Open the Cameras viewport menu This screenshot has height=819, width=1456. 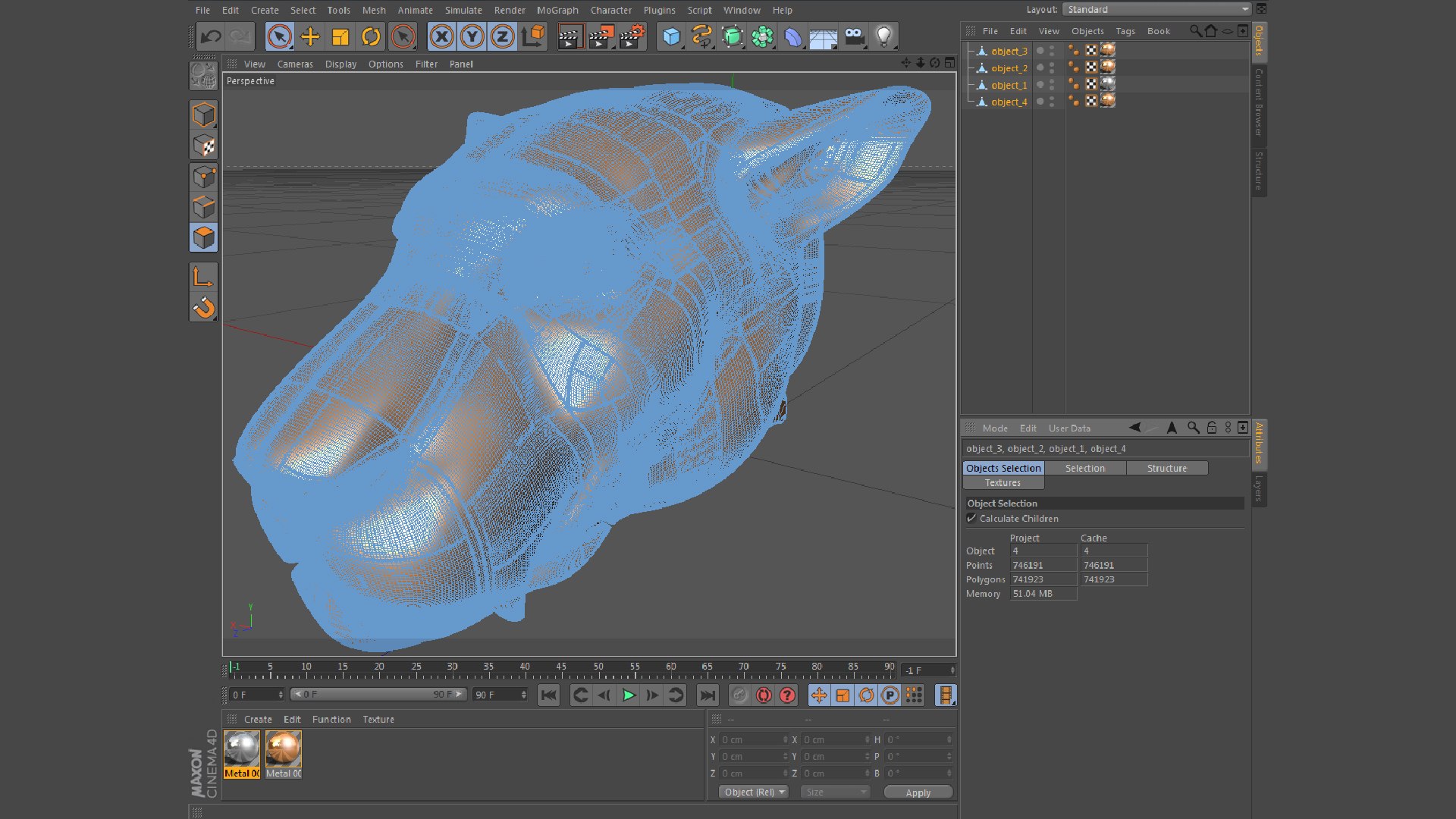click(295, 64)
